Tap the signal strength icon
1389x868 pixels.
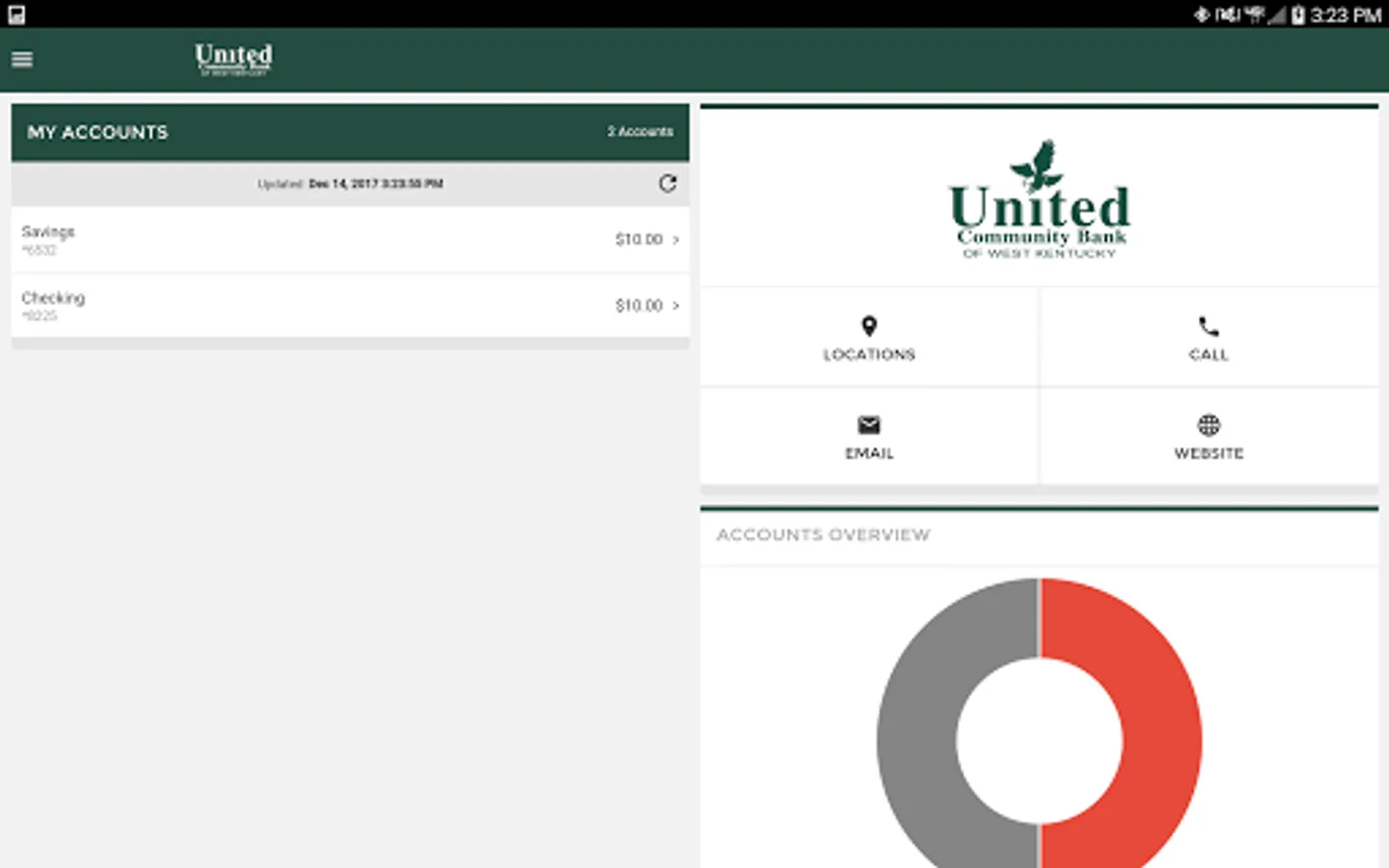pyautogui.click(x=1277, y=14)
